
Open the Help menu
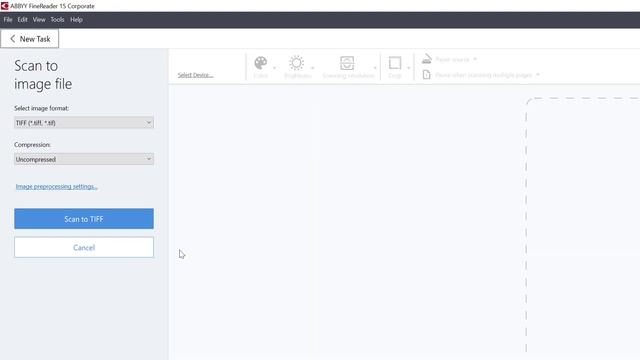(76, 20)
